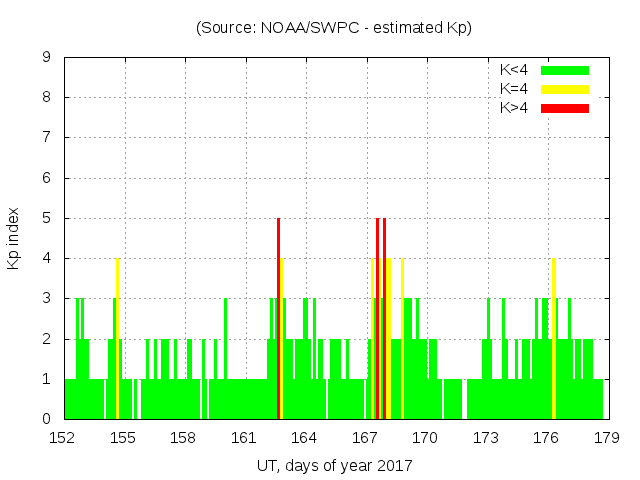Click the yellow K=4 legend swatch

click(x=565, y=89)
